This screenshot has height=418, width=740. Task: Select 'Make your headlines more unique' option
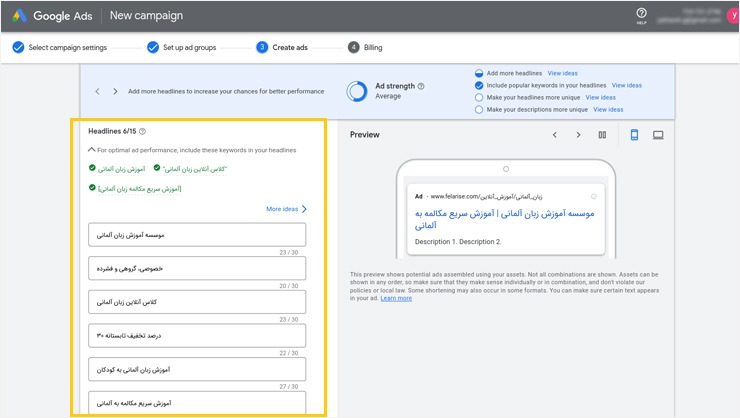pos(479,98)
